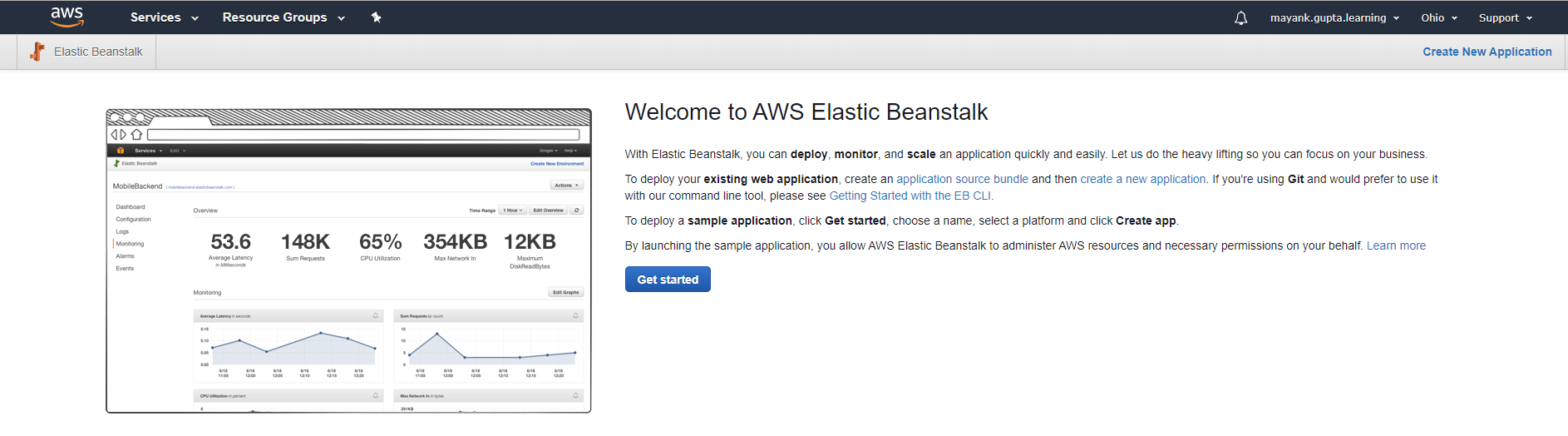
Task: Open the Services dropdown menu
Action: point(165,17)
